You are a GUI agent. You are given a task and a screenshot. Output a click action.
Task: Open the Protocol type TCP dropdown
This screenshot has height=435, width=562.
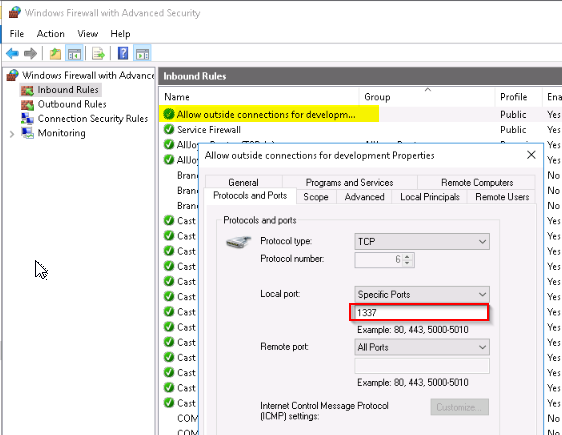pyautogui.click(x=422, y=242)
